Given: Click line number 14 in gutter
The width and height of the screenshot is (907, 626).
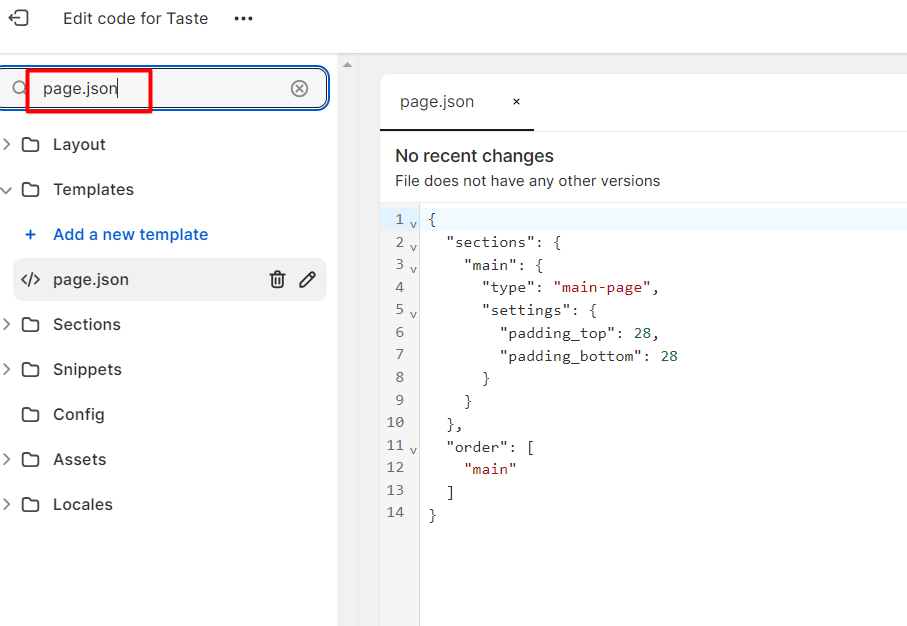Looking at the screenshot, I should (x=395, y=512).
